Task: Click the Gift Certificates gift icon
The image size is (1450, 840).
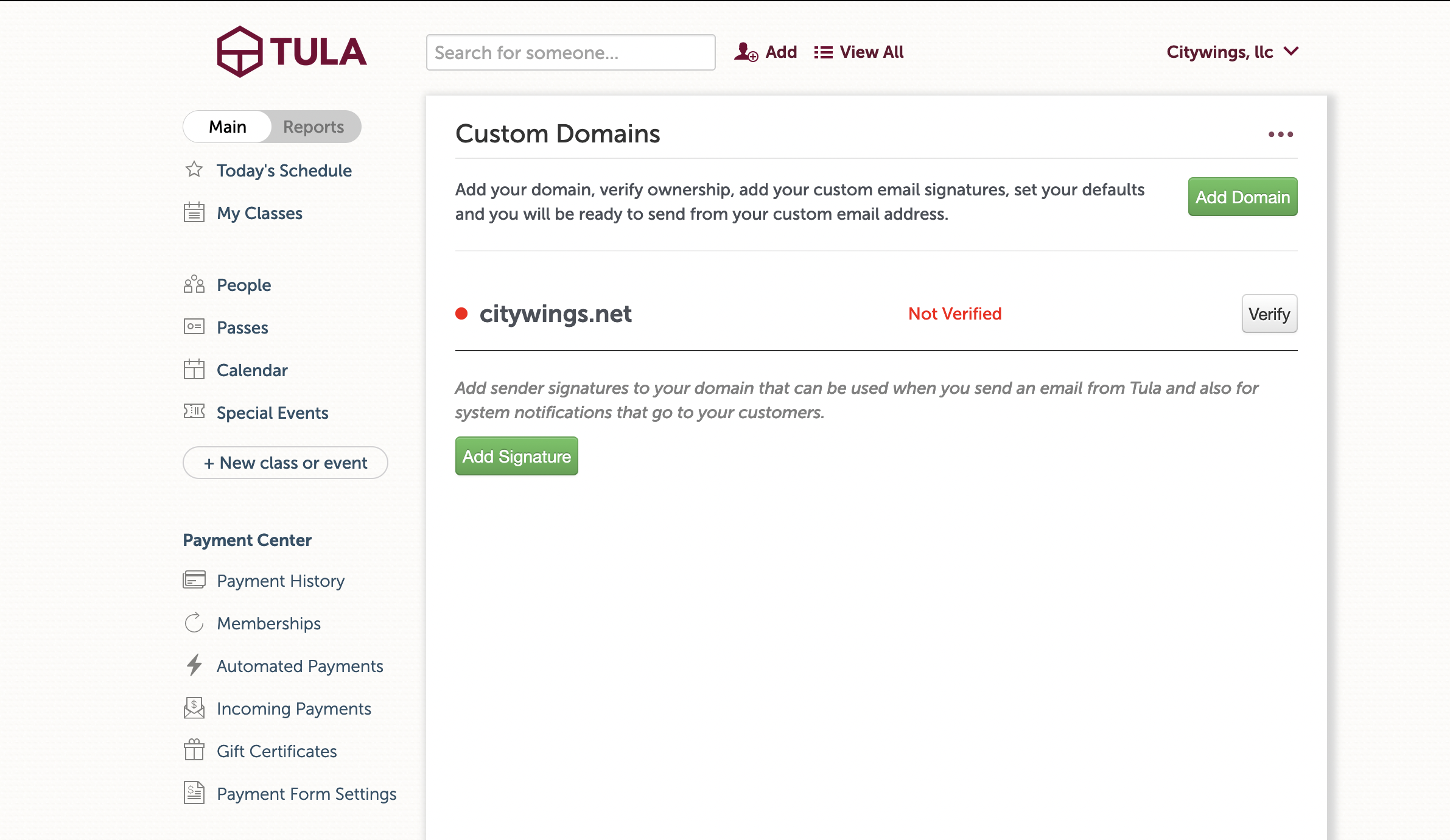Action: click(x=194, y=750)
